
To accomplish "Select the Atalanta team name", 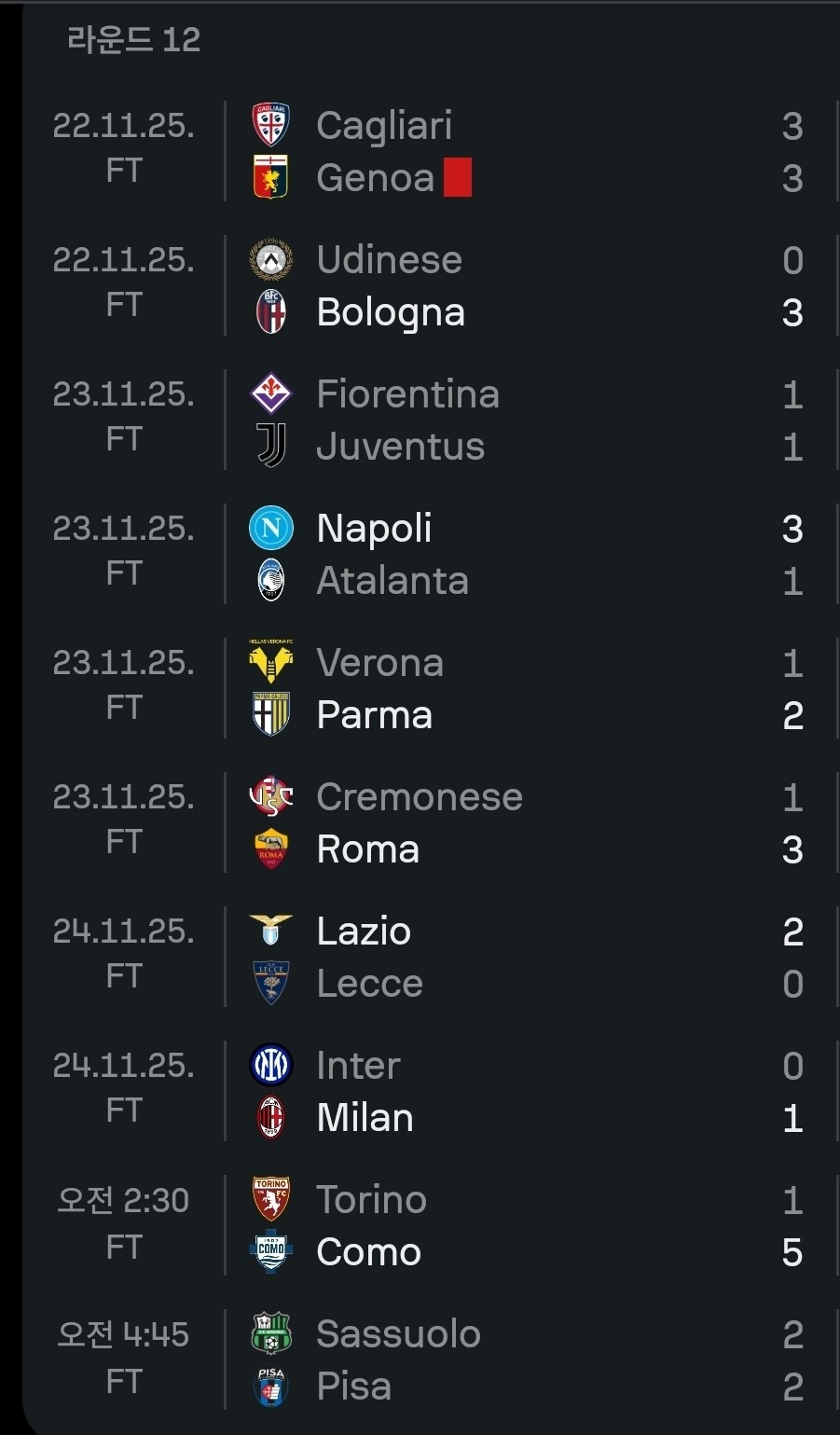I will pyautogui.click(x=392, y=581).
